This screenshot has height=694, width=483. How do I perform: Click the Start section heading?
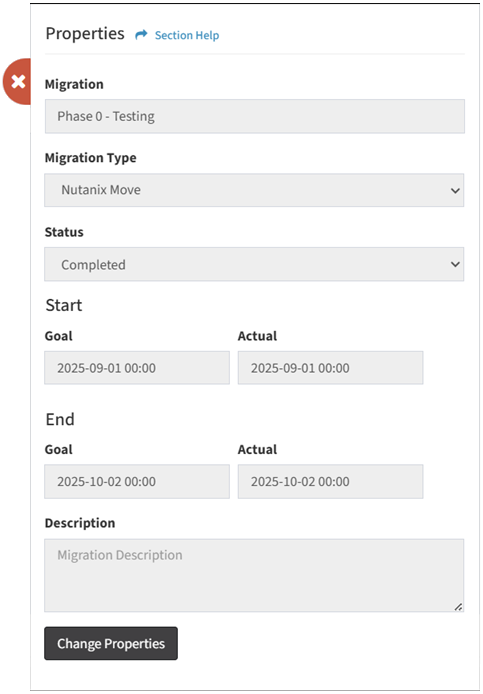tap(64, 305)
